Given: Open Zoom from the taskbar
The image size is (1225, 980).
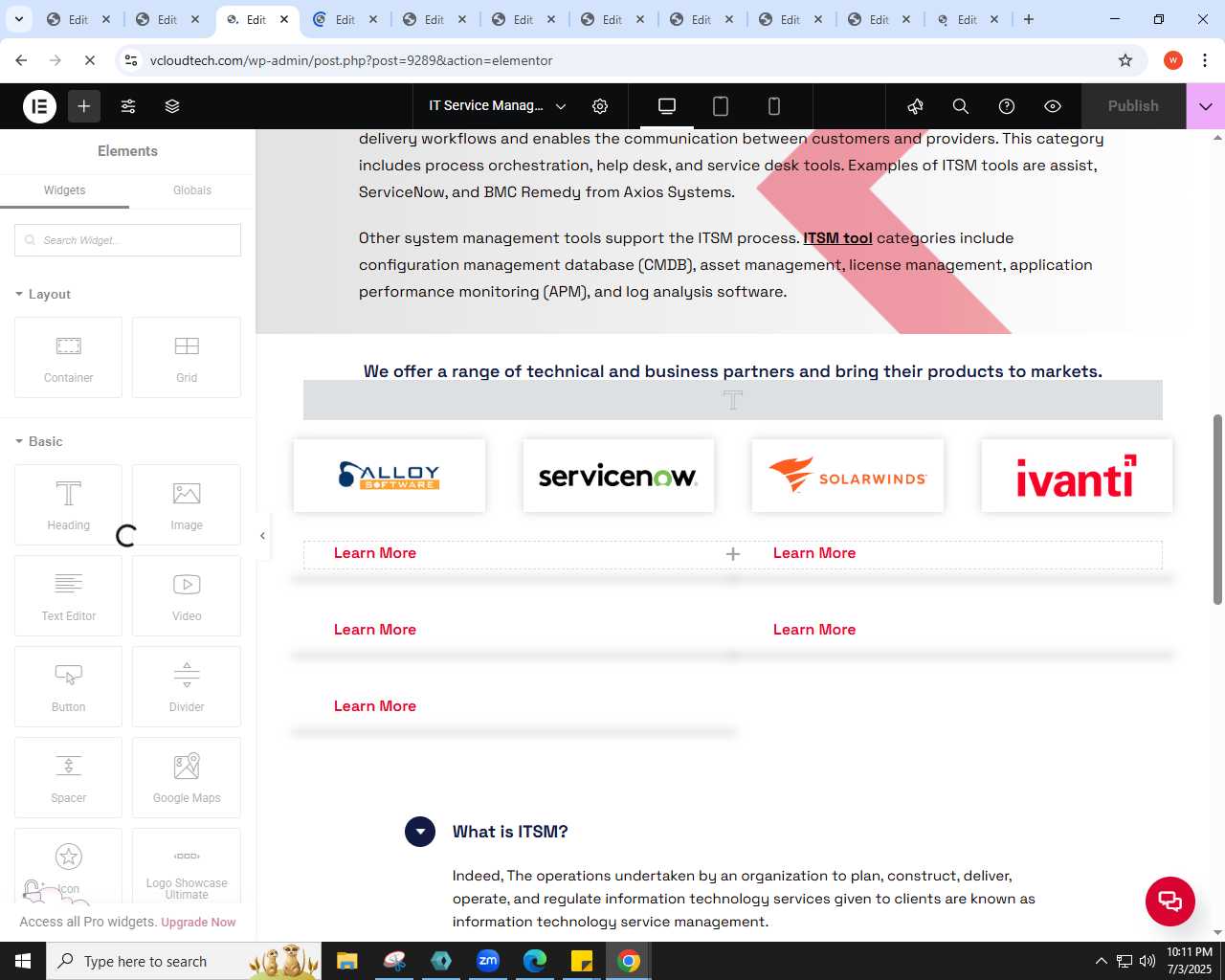Looking at the screenshot, I should coord(488,961).
